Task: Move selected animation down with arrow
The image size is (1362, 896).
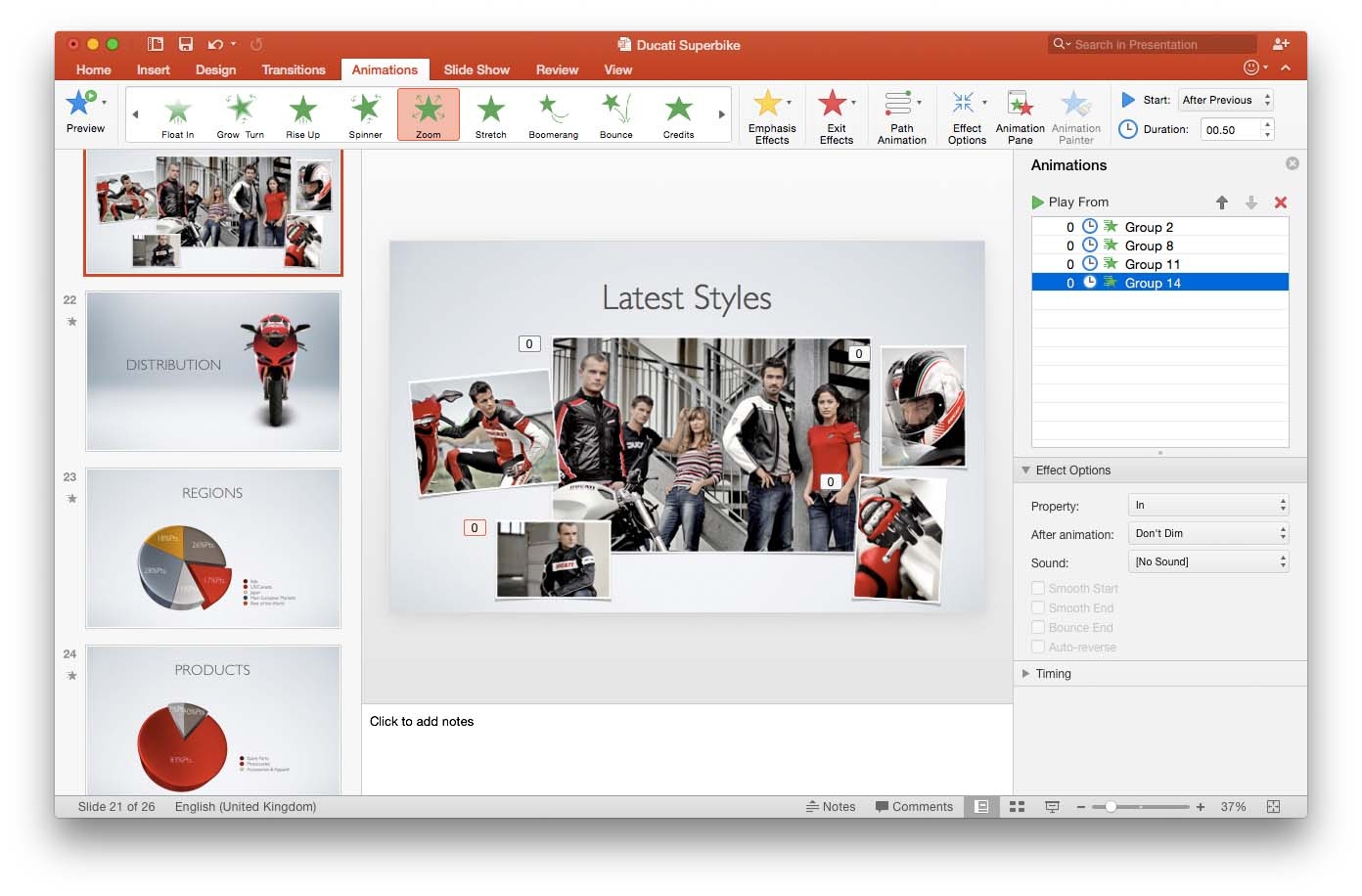Action: point(1251,202)
